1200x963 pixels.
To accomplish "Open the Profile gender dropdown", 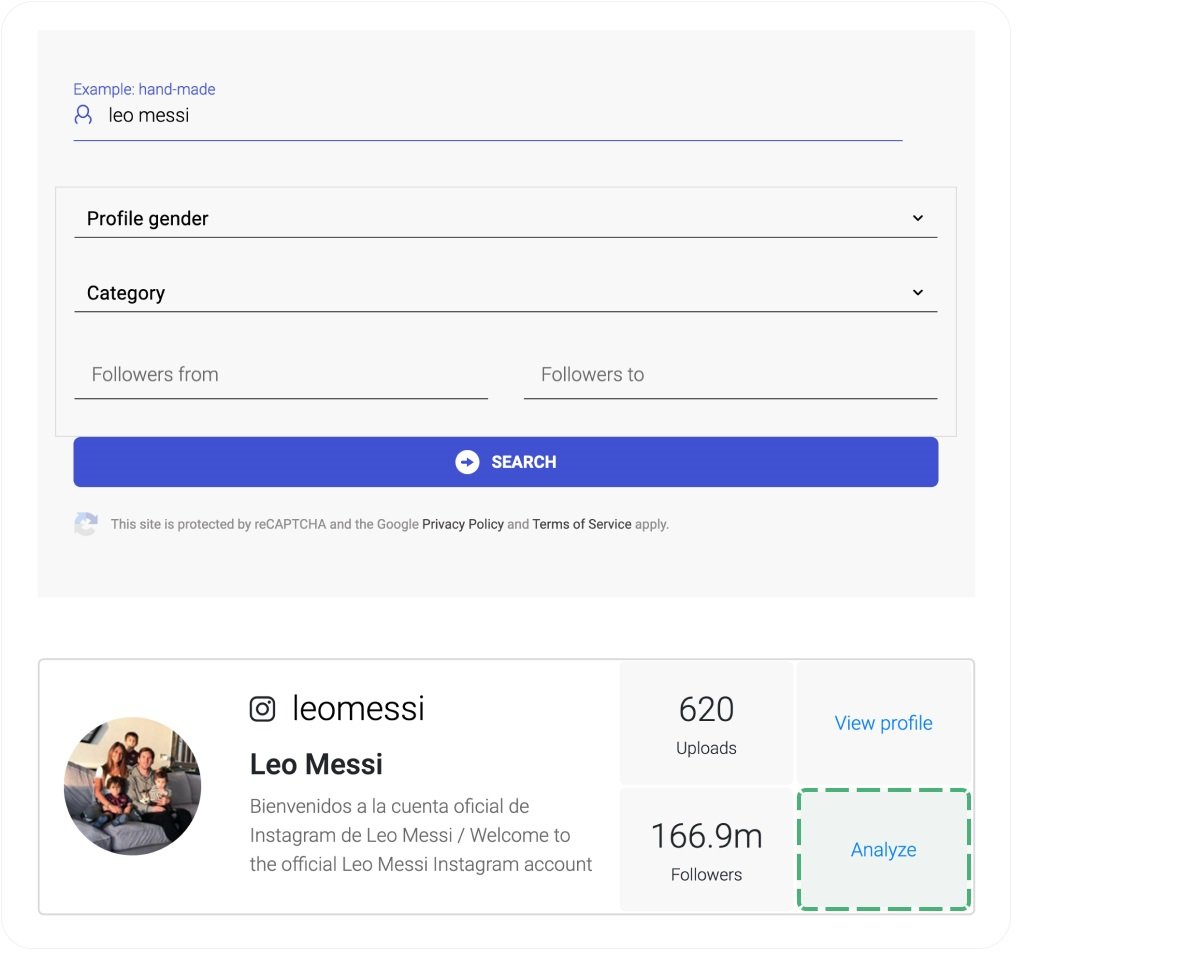I will [506, 218].
